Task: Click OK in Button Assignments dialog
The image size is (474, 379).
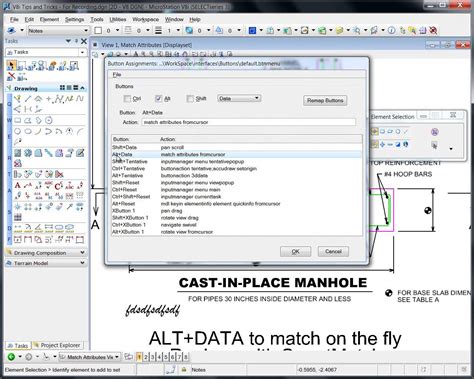Action: pos(295,251)
